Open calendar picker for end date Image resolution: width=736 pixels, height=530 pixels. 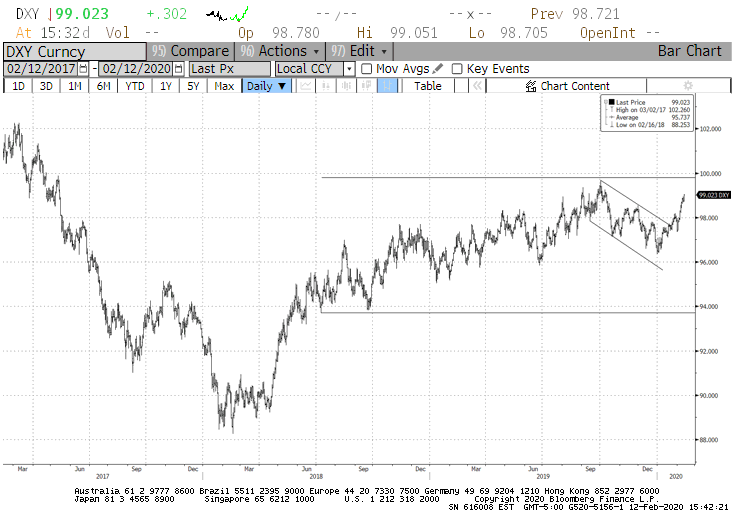coord(178,69)
